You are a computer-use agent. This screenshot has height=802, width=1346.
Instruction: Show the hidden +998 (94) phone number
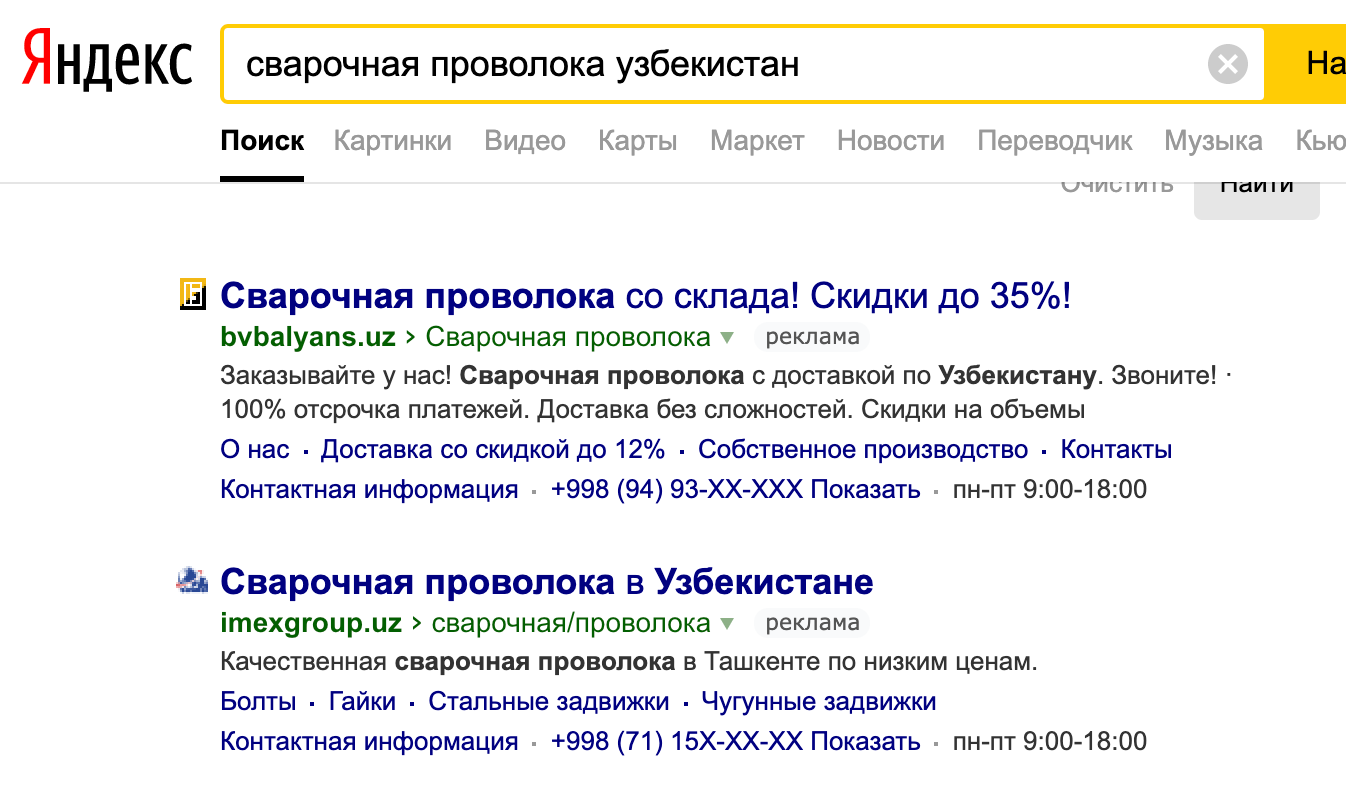click(x=864, y=490)
